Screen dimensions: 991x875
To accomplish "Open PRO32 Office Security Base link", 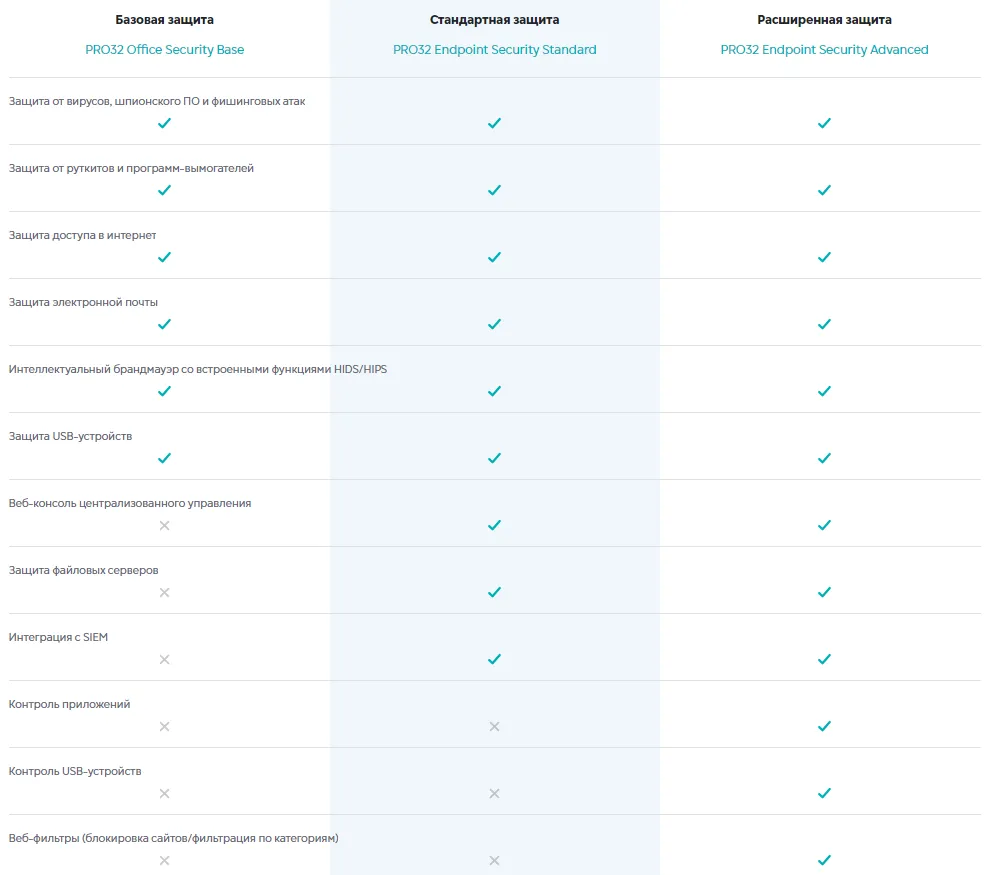I will click(x=164, y=50).
